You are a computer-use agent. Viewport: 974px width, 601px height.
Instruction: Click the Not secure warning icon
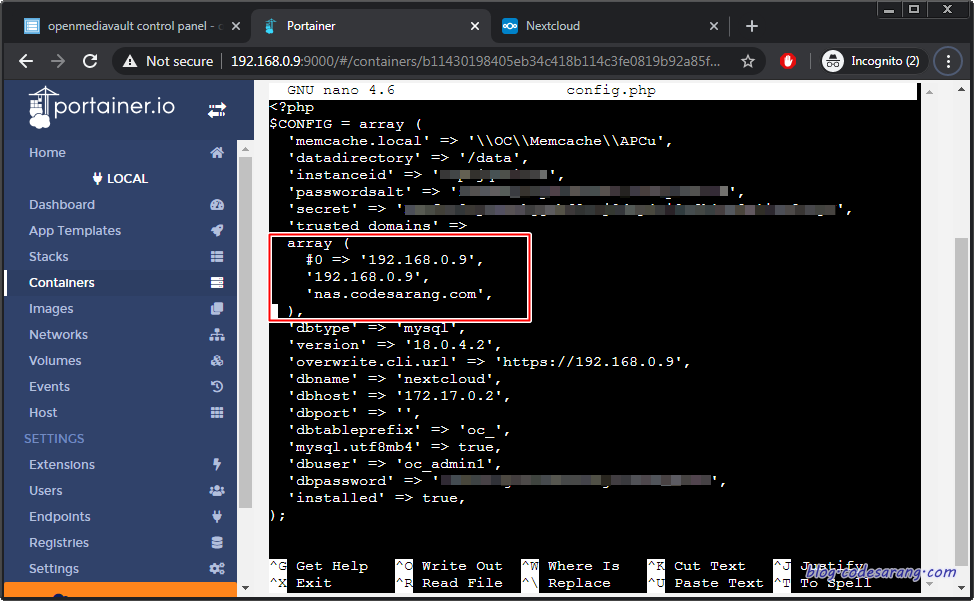[130, 61]
